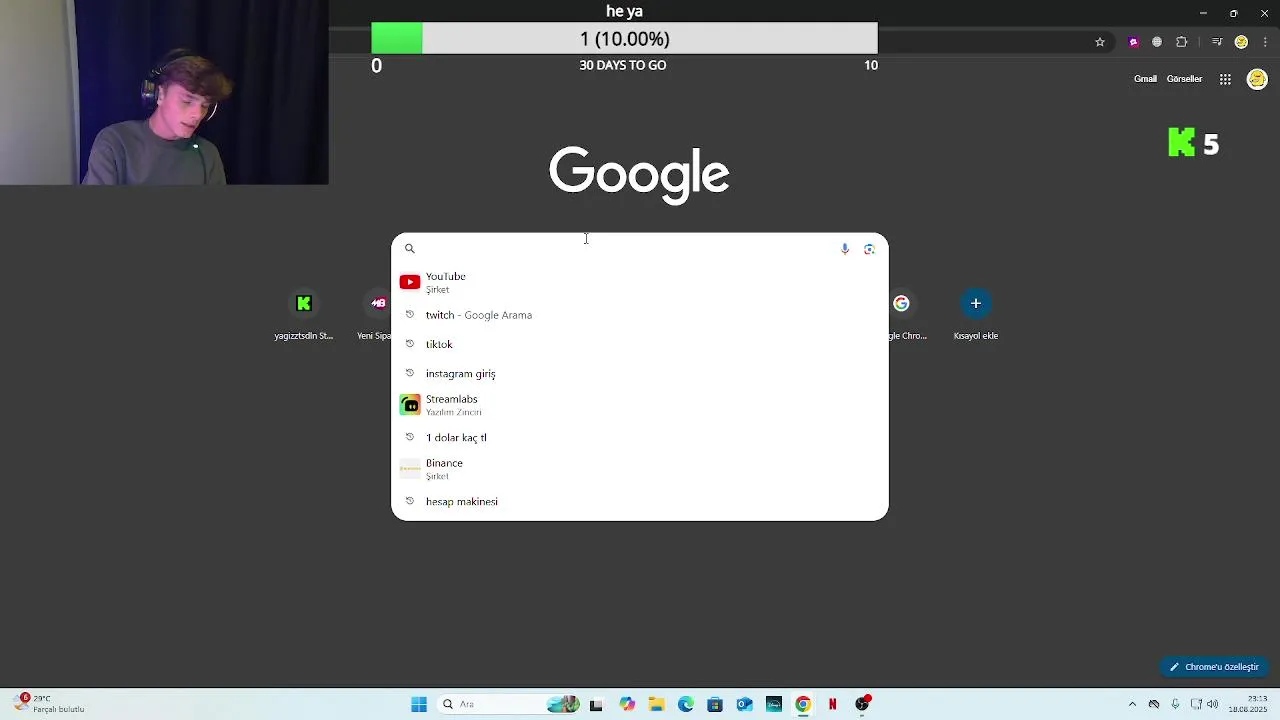Viewport: 1280px width, 720px height.
Task: Open the yagizztsdln Kick shortcut tile
Action: pos(304,314)
